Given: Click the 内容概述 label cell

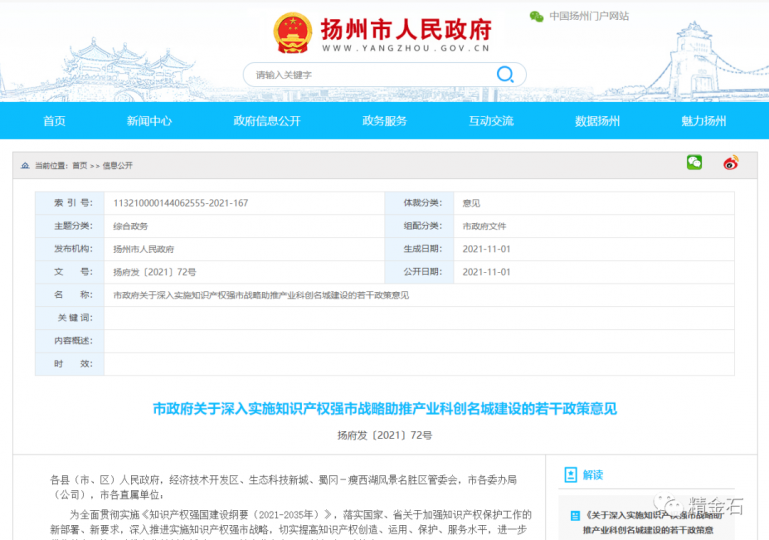Looking at the screenshot, I should pos(70,341).
